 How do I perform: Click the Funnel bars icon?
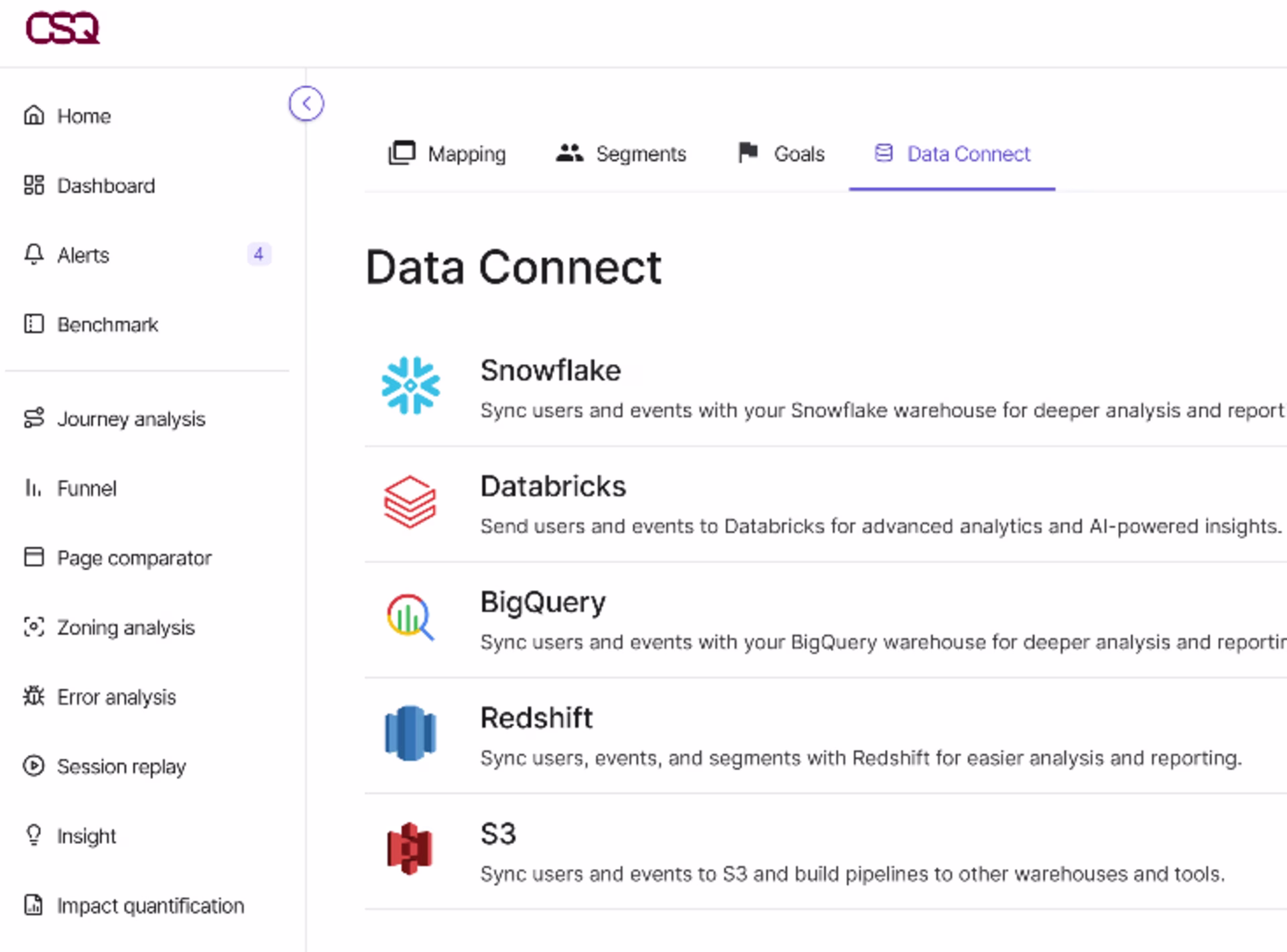tap(34, 487)
